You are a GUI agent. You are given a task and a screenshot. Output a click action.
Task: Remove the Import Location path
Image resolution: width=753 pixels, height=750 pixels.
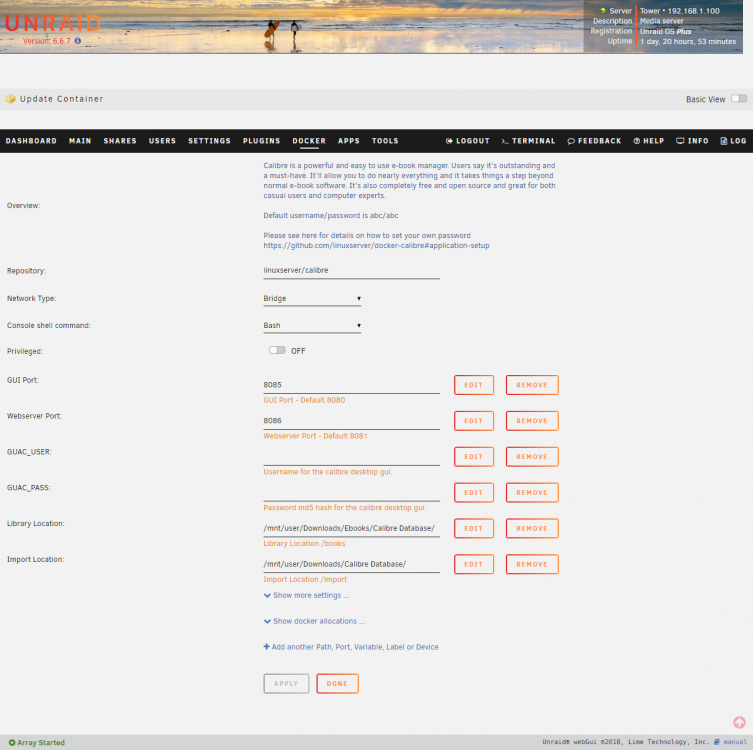click(x=532, y=565)
